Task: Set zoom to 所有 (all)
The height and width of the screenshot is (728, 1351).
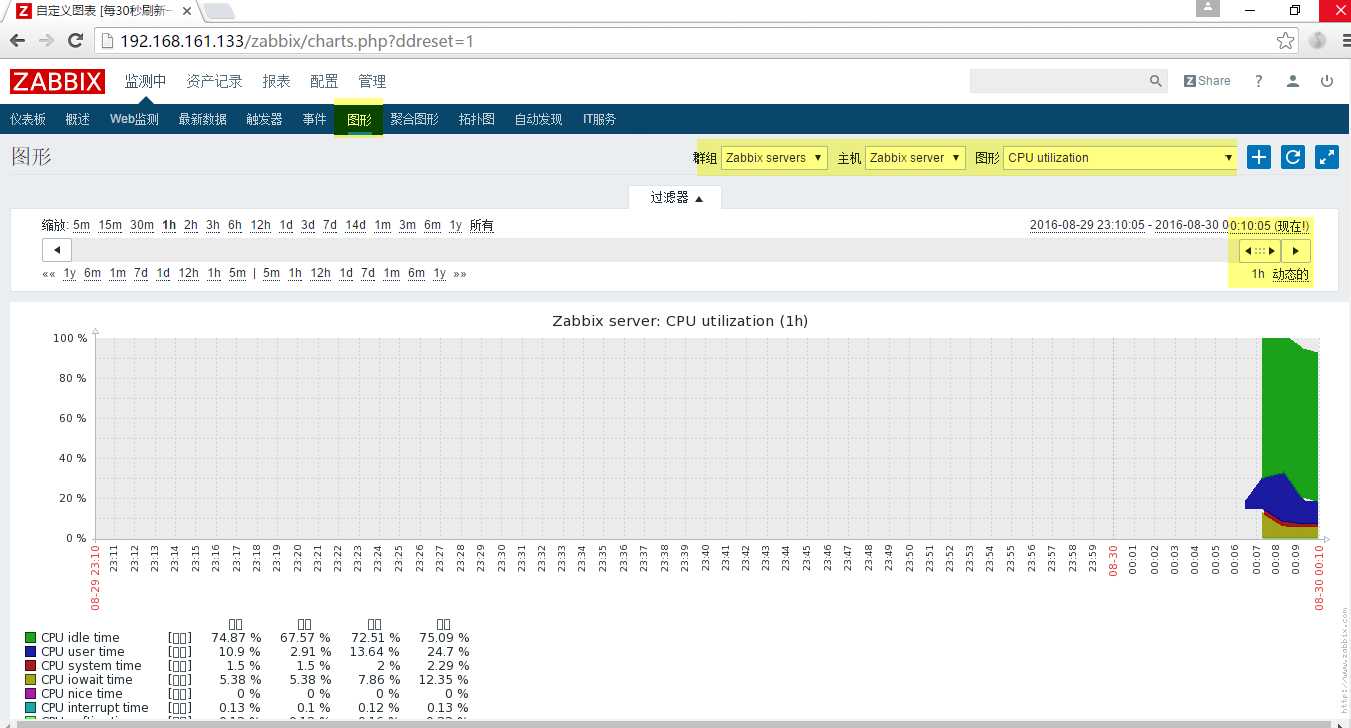Action: pyautogui.click(x=481, y=225)
